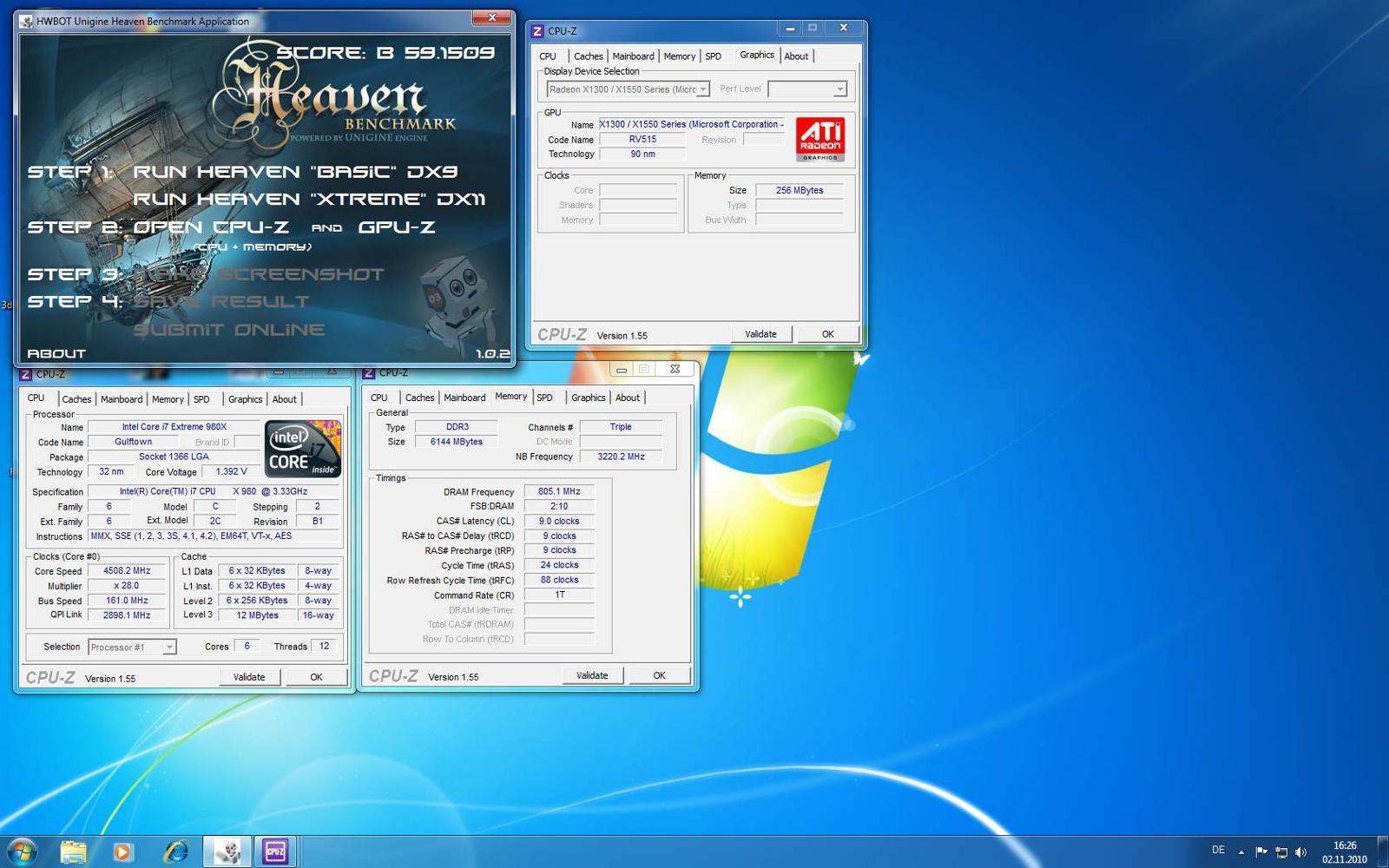The image size is (1389, 868).
Task: Select Mainboard tab in Graphics CPU-Z window
Action: 633,56
